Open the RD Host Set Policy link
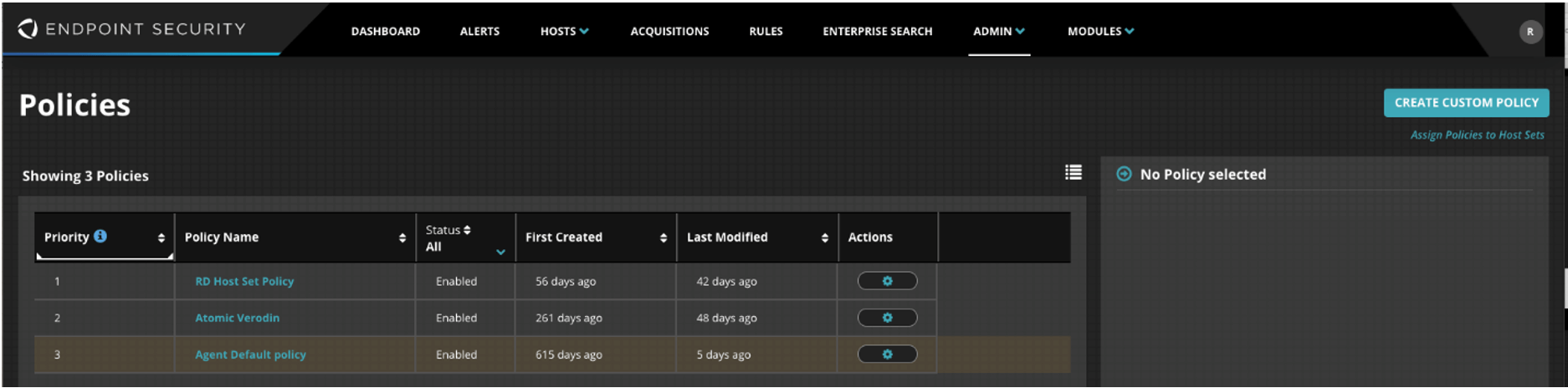 click(244, 281)
